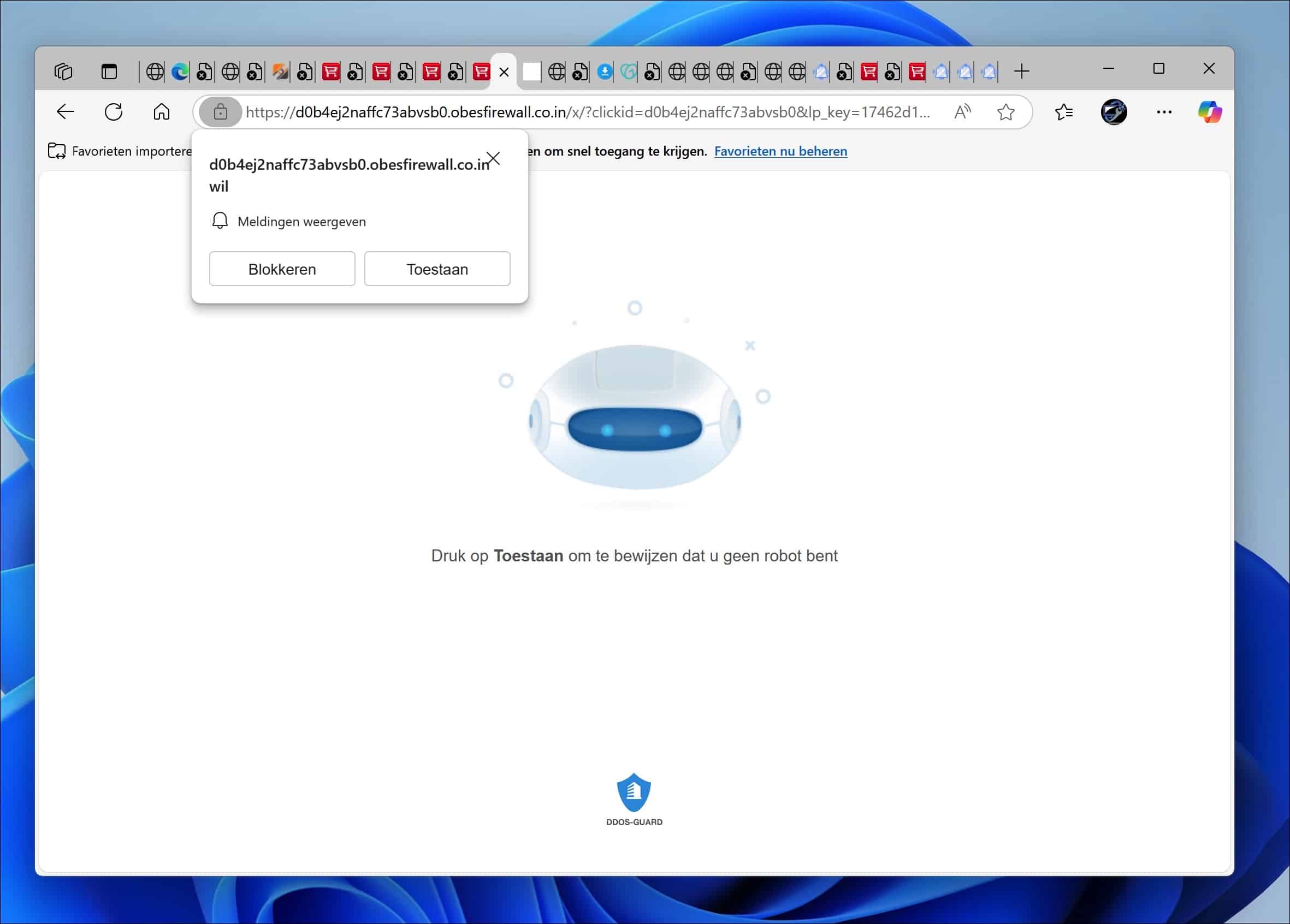Open the tab actions icon at top left

(63, 71)
